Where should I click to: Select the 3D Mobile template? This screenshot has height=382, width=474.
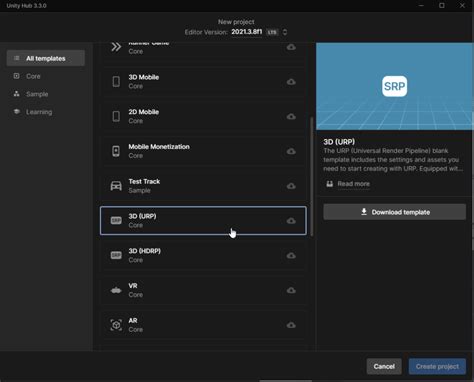click(x=203, y=82)
